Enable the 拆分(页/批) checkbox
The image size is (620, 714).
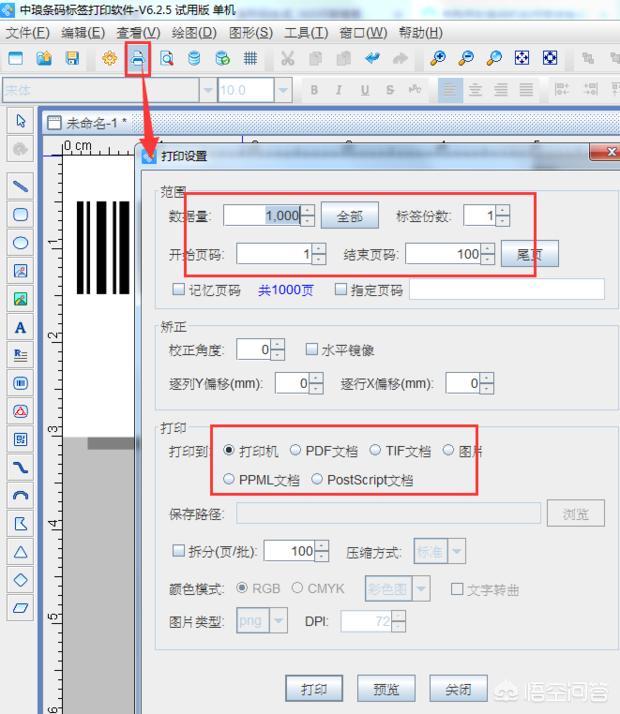(x=178, y=551)
